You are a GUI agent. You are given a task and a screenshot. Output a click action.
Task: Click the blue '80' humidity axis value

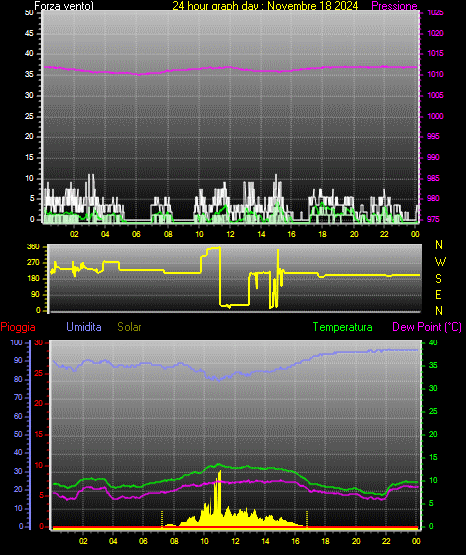click(18, 379)
